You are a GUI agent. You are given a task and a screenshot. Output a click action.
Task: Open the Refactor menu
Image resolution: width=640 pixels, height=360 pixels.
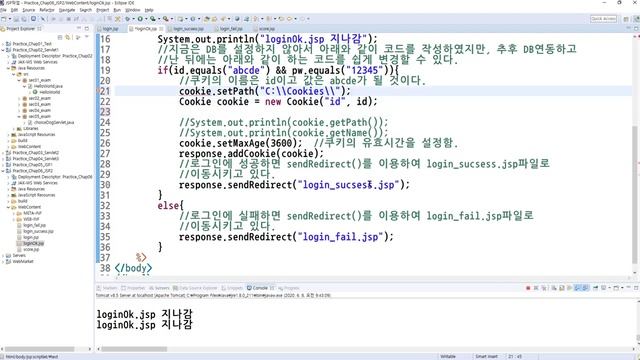(x=47, y=10)
